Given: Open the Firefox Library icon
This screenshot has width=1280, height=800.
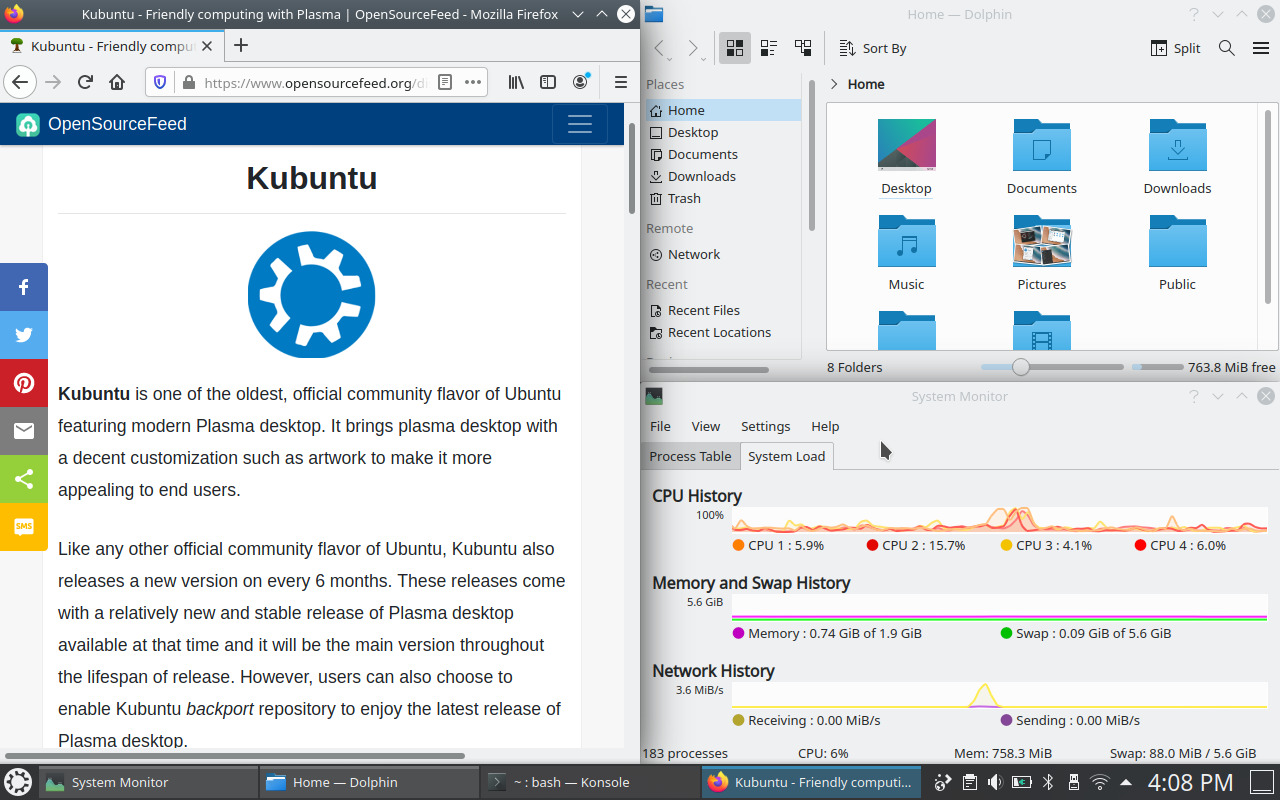Looking at the screenshot, I should click(516, 82).
